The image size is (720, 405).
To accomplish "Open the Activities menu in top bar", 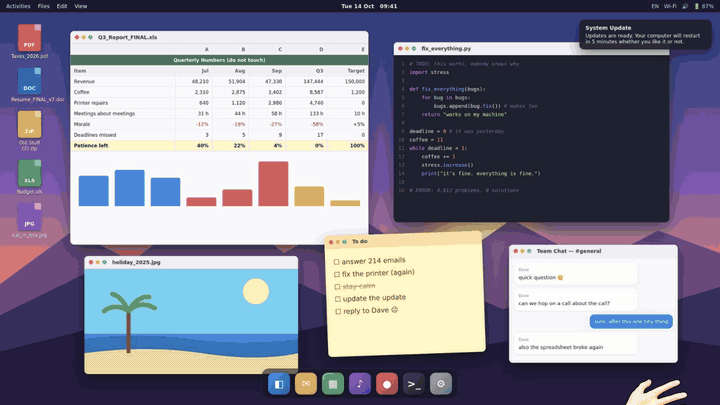I will [18, 6].
